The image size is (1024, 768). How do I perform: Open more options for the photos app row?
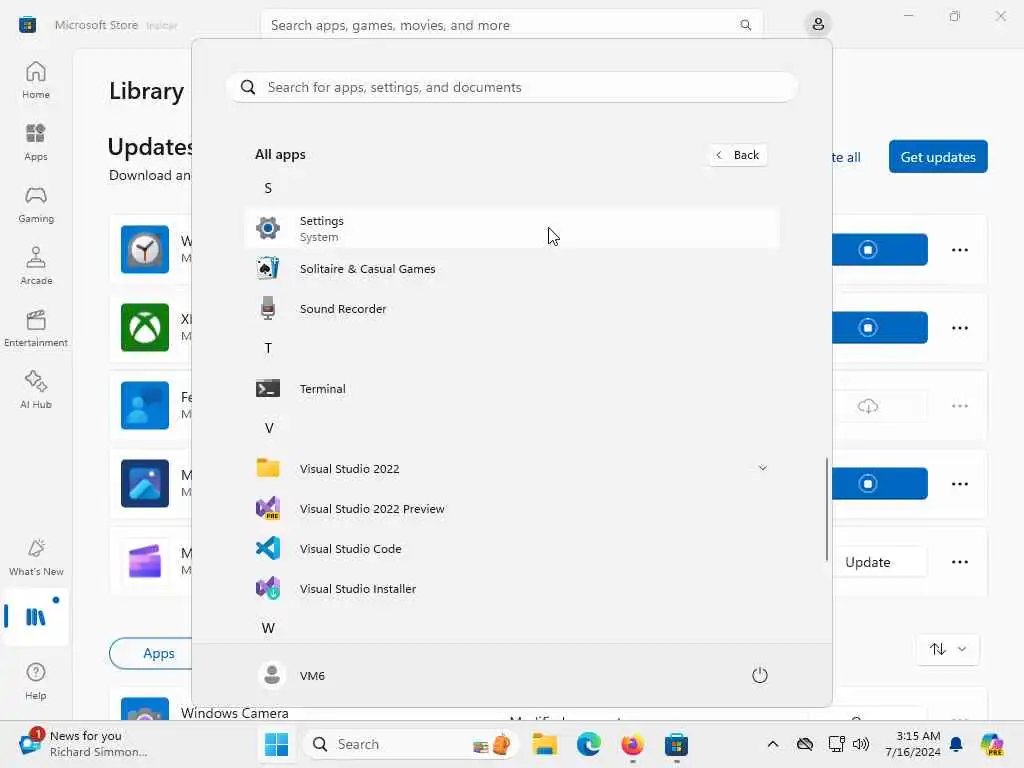[959, 483]
